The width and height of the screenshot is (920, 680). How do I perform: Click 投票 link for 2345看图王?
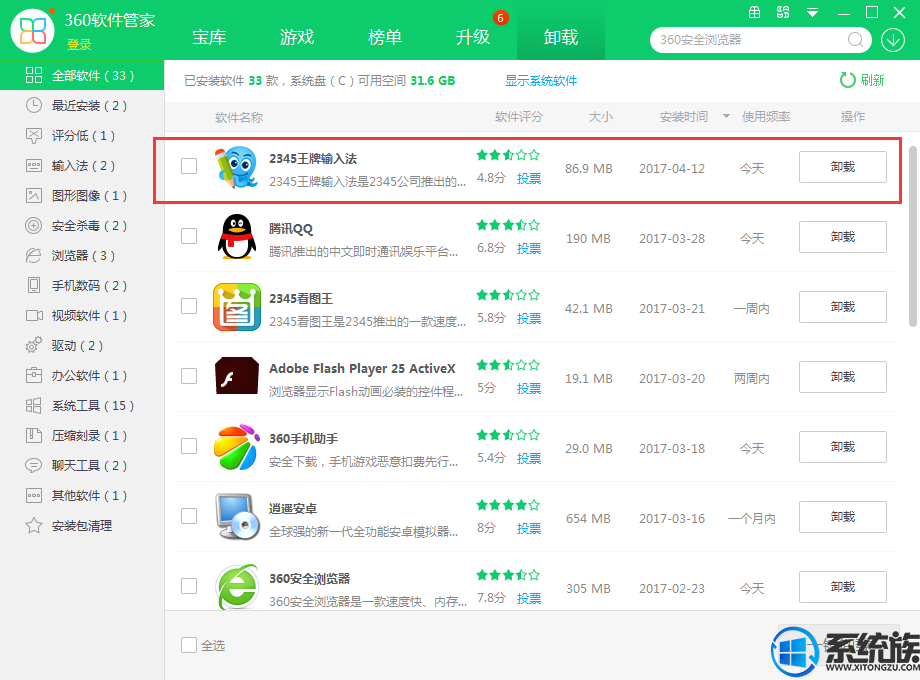point(529,319)
